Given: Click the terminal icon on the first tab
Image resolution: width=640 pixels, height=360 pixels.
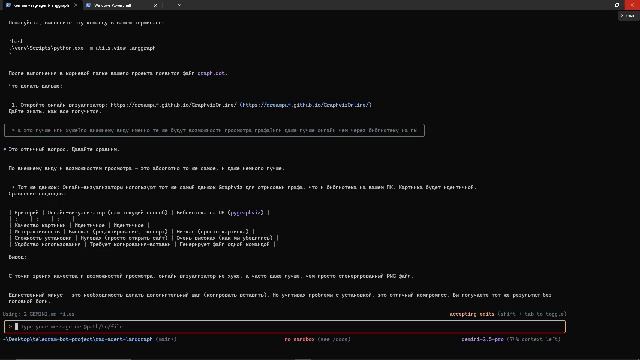Looking at the screenshot, I should (8, 5).
